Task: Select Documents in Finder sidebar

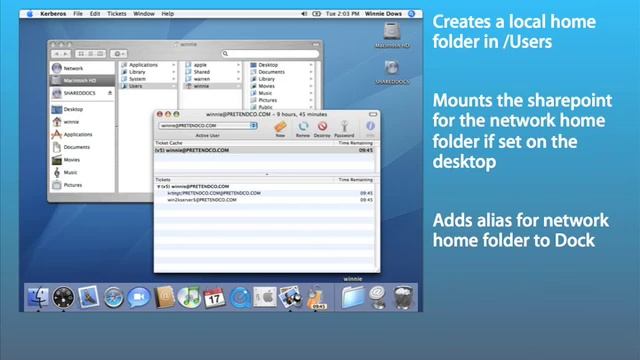Action: coord(82,147)
